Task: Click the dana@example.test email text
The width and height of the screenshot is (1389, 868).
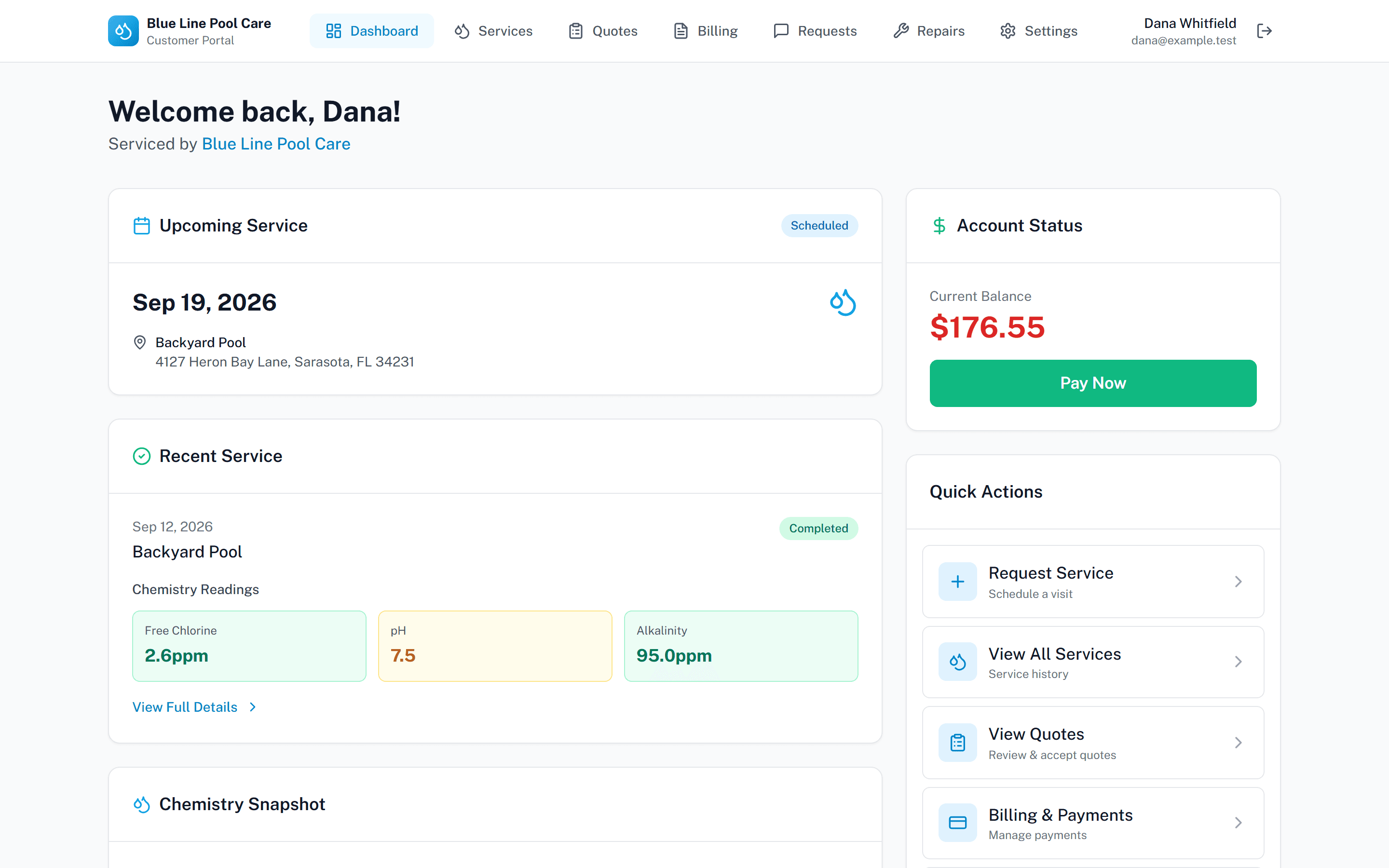Action: (x=1184, y=41)
